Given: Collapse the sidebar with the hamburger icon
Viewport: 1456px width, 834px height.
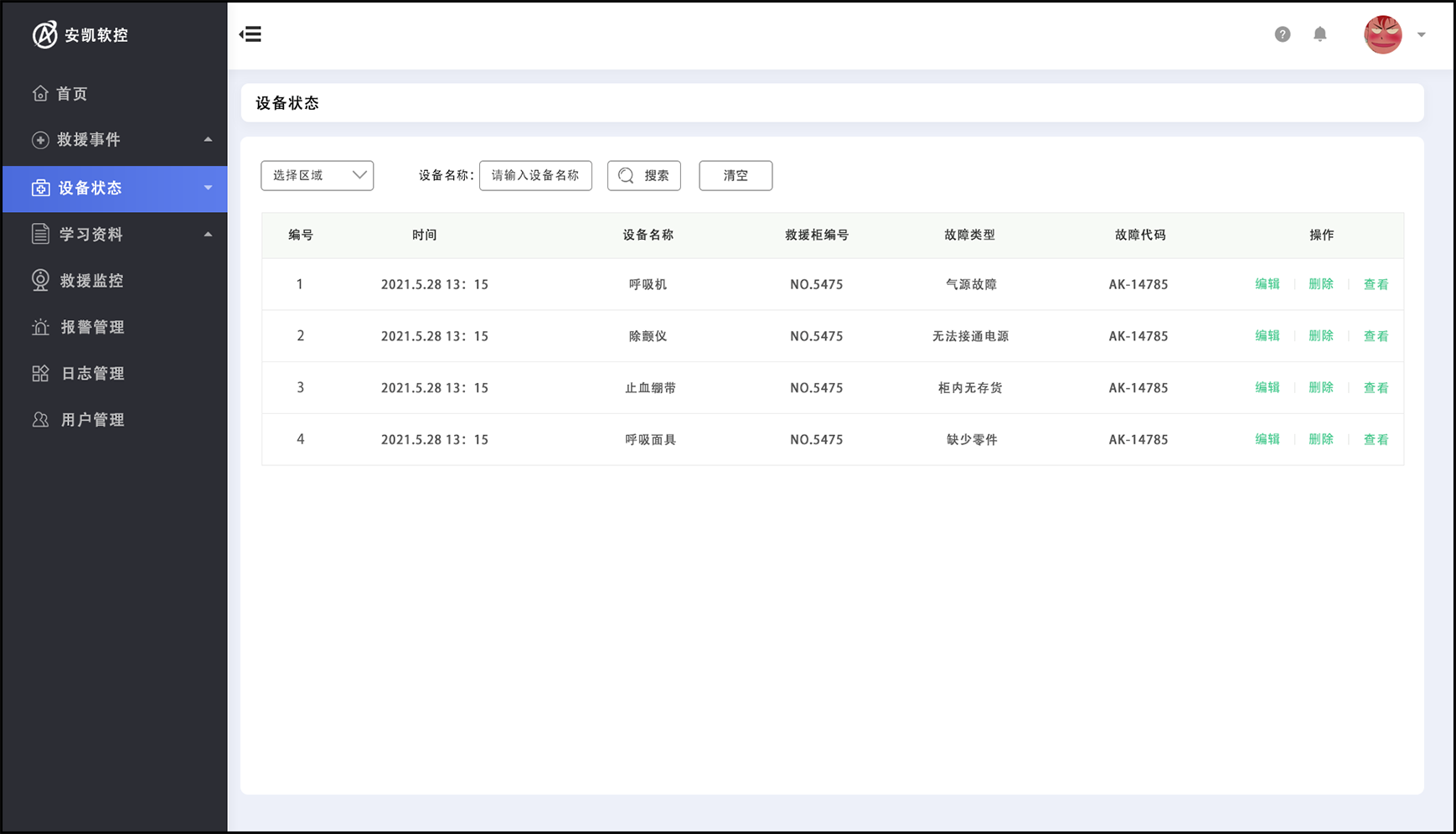Looking at the screenshot, I should point(250,34).
